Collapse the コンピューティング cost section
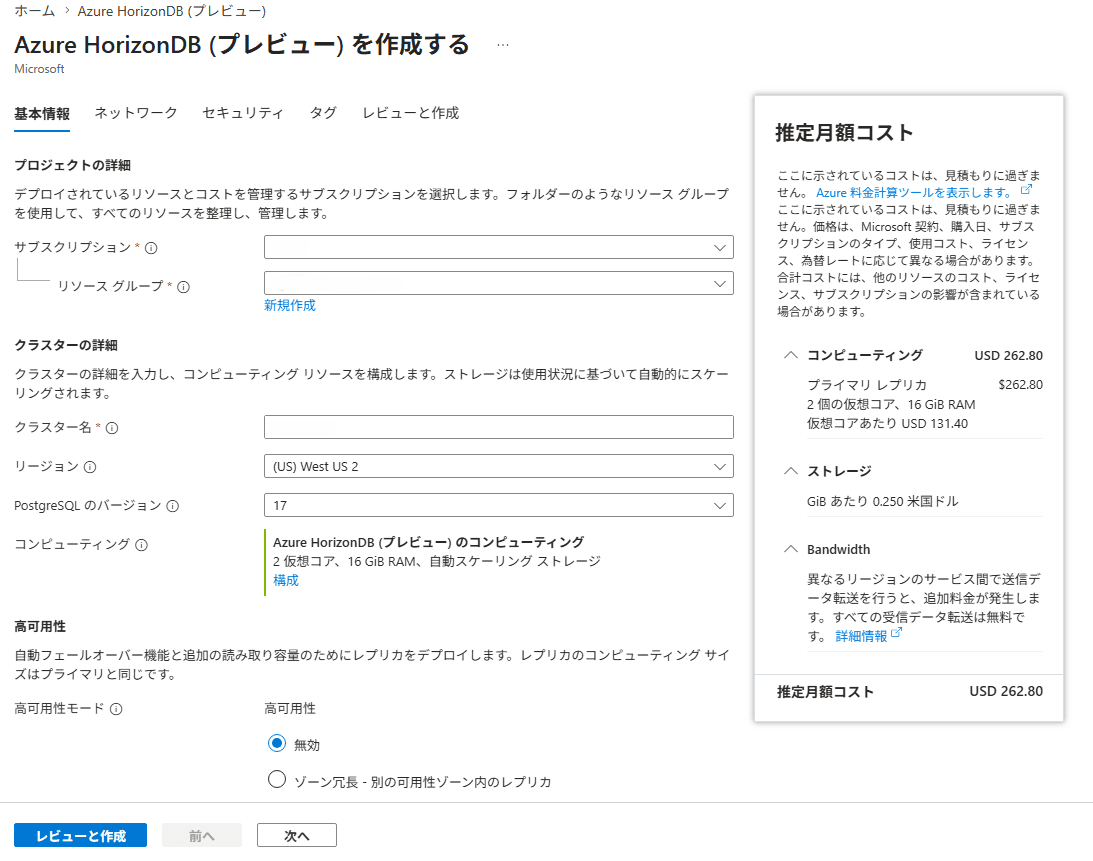The height and width of the screenshot is (861, 1093). pos(790,355)
